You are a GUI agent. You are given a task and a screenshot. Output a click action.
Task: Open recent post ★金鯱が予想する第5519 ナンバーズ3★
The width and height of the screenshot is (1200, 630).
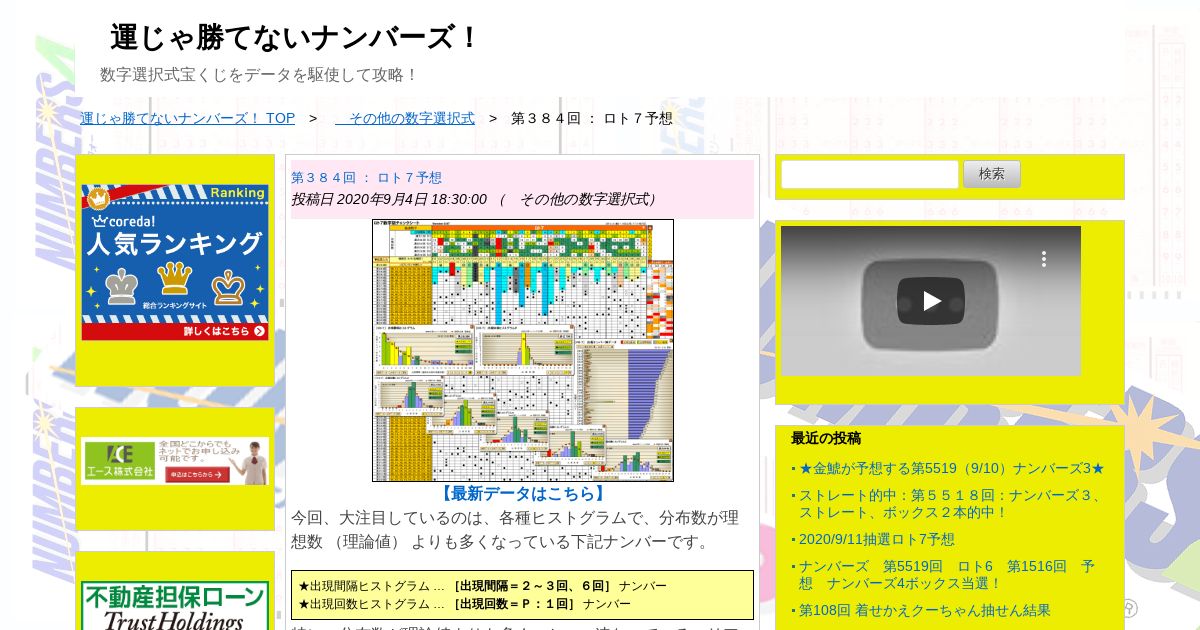click(951, 468)
